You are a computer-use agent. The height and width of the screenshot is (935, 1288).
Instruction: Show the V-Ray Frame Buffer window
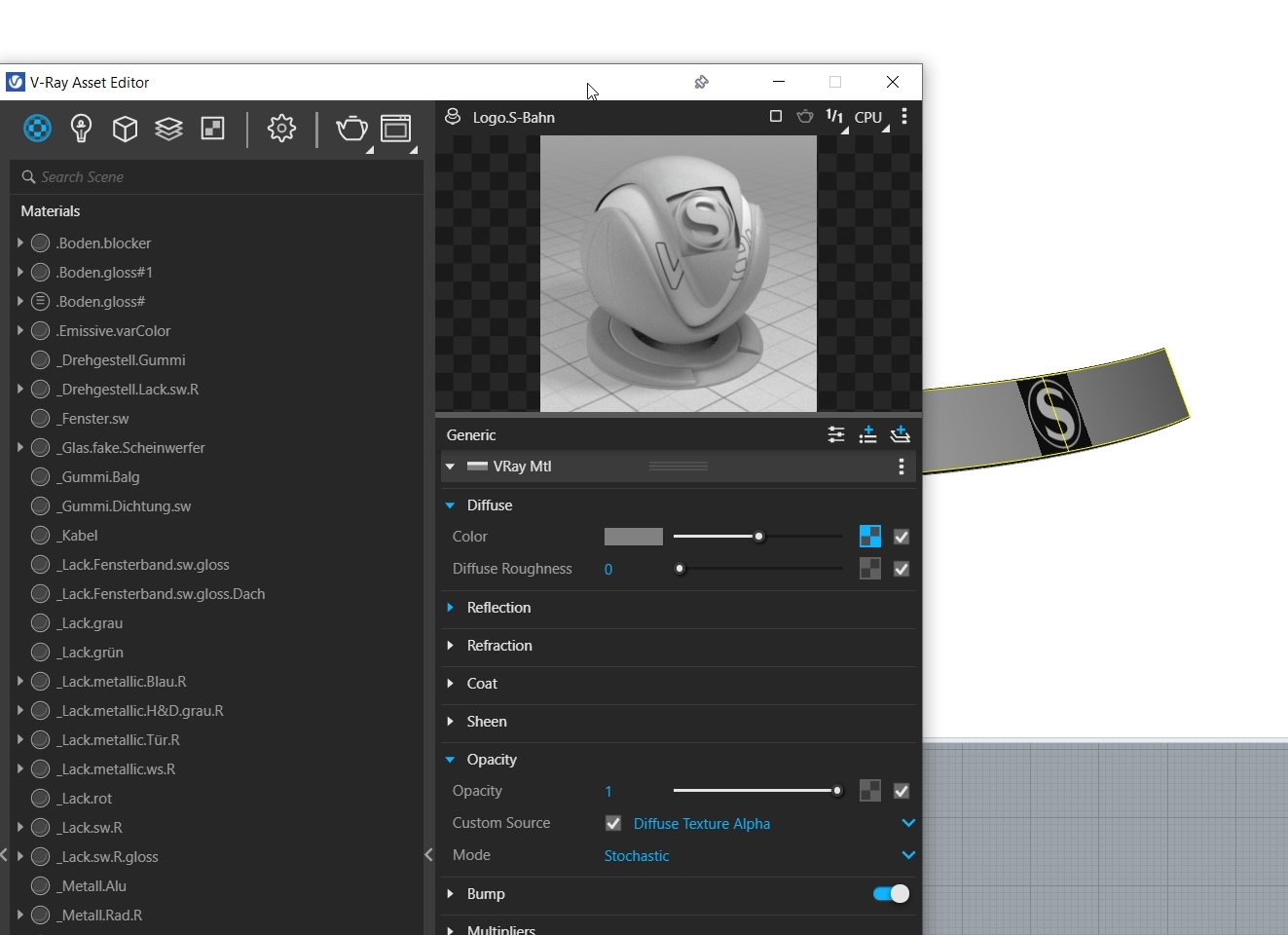click(x=396, y=129)
